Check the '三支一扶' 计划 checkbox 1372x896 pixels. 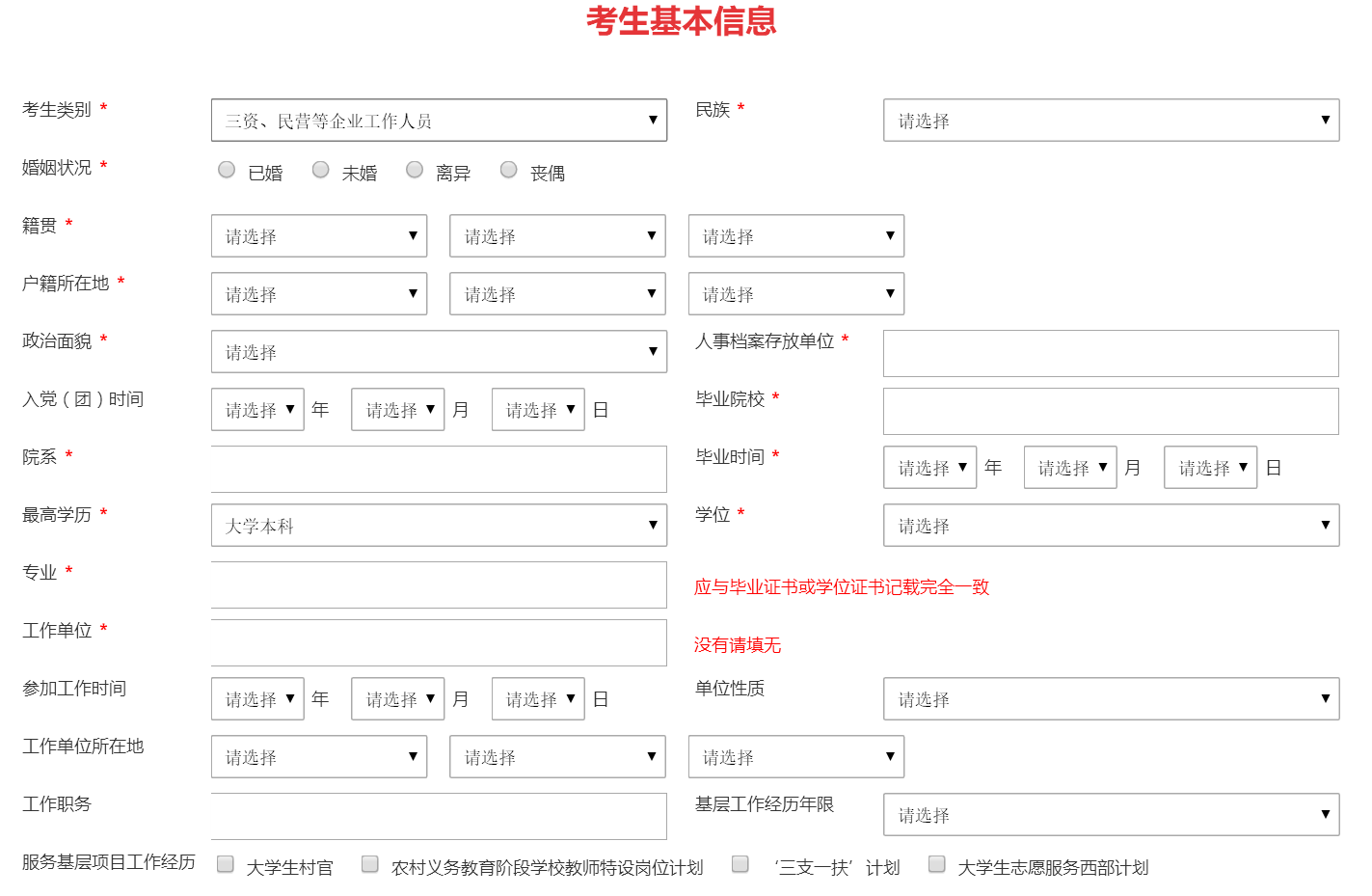point(740,864)
